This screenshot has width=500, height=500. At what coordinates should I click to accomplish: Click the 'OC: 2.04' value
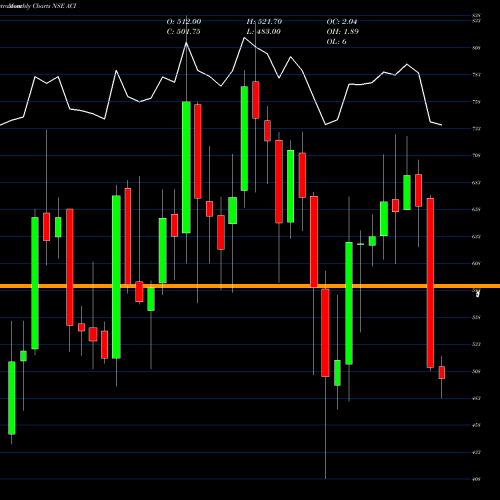(342, 21)
